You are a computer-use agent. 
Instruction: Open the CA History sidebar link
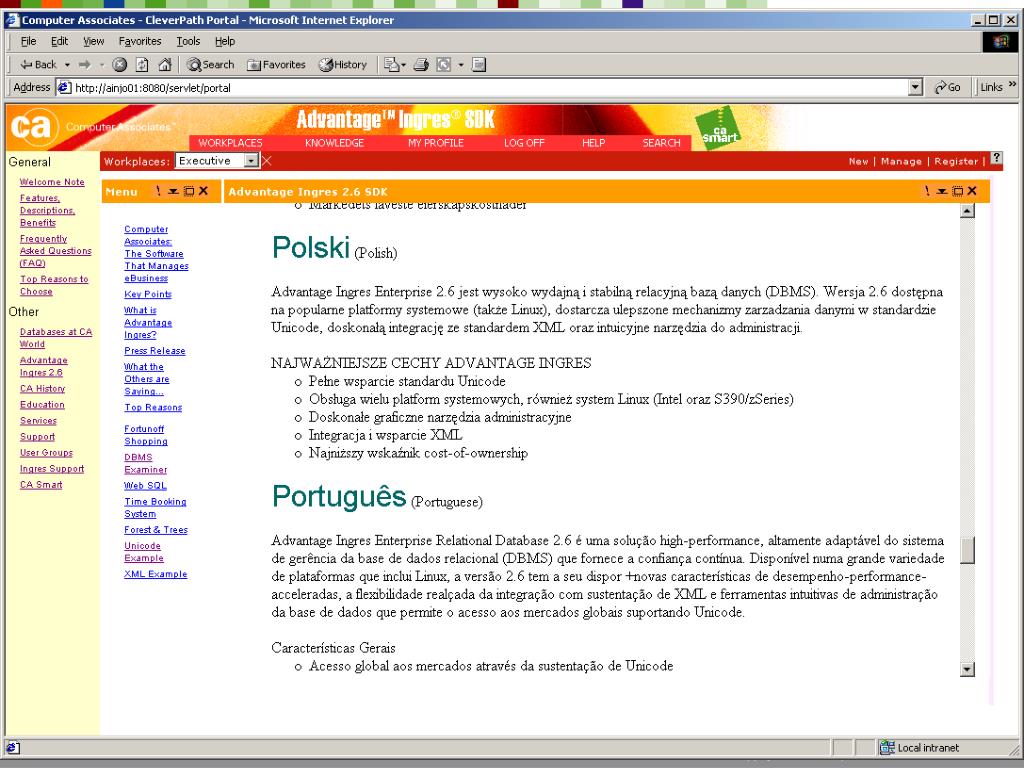click(42, 389)
